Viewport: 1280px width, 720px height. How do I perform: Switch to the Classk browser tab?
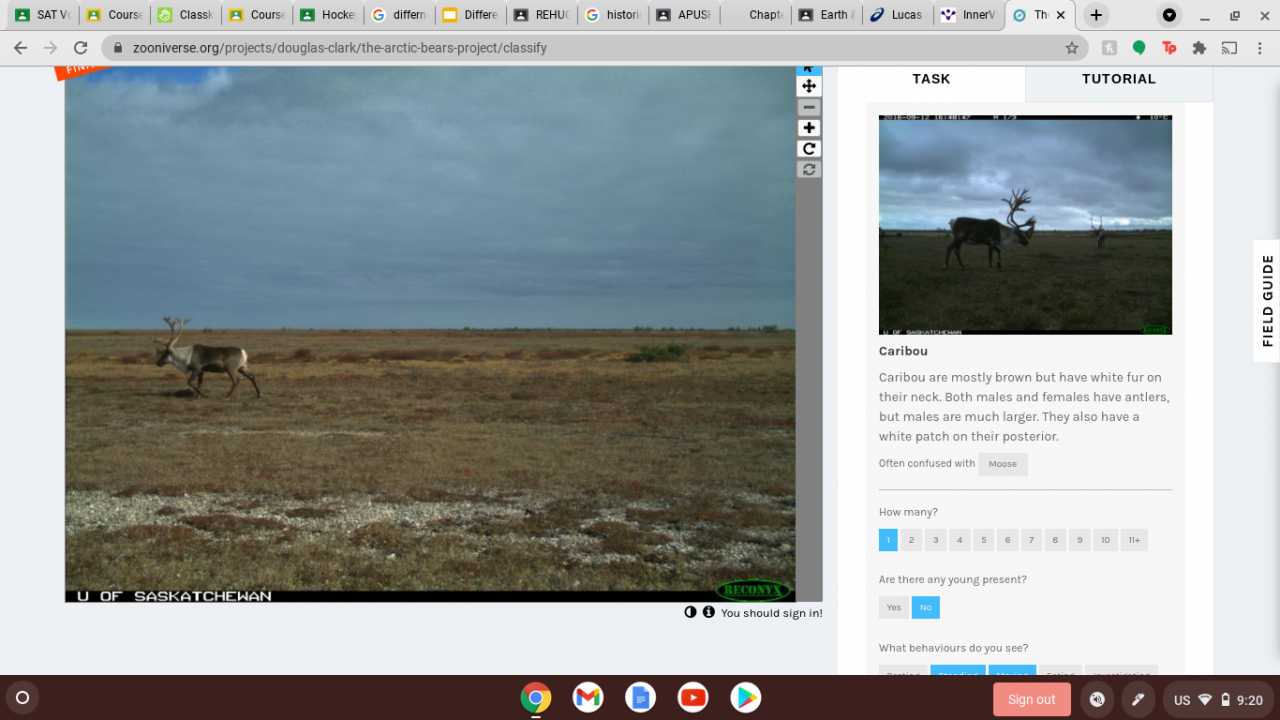(x=185, y=15)
